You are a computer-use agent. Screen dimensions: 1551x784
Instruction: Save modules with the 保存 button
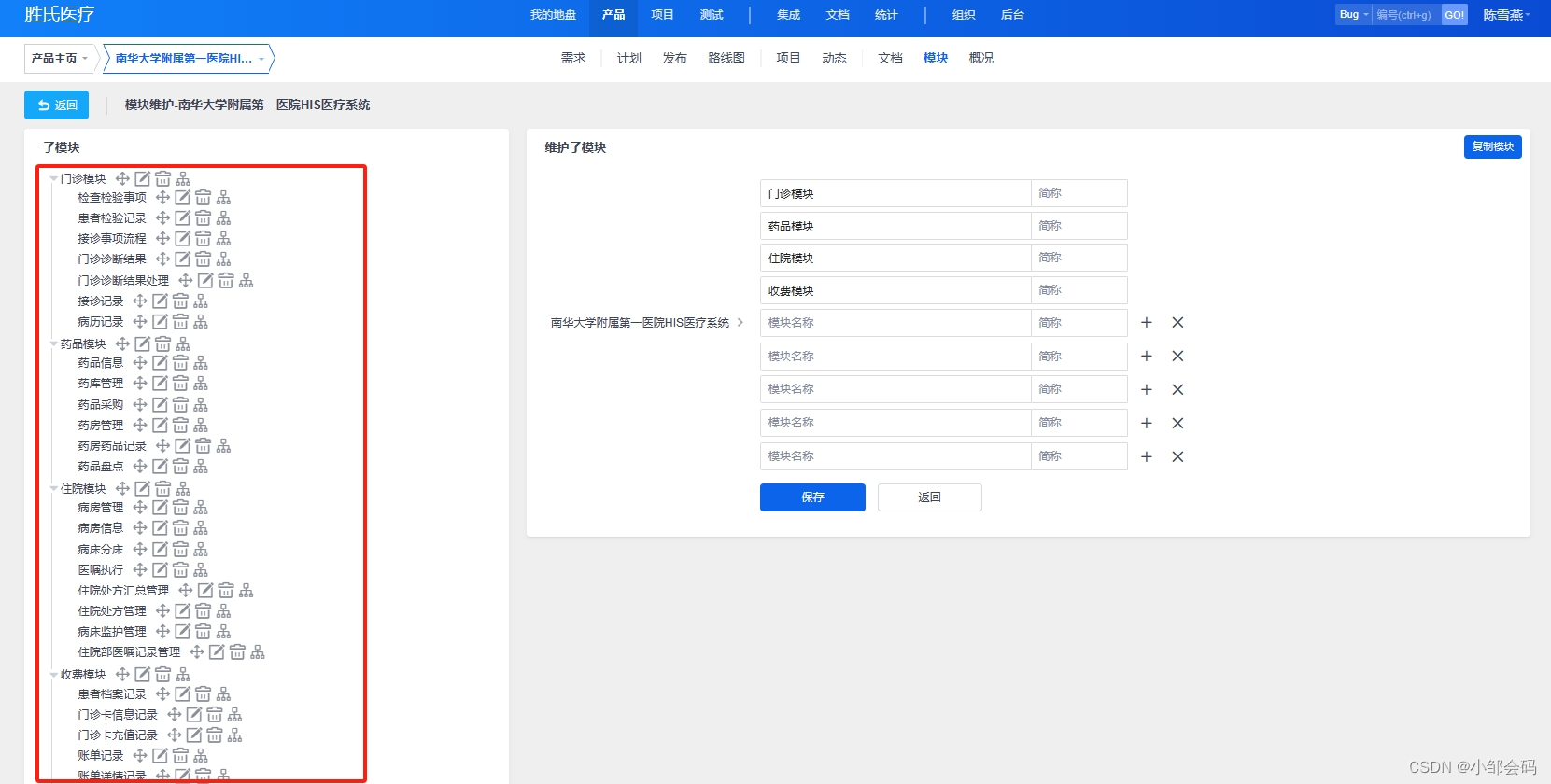coord(812,497)
